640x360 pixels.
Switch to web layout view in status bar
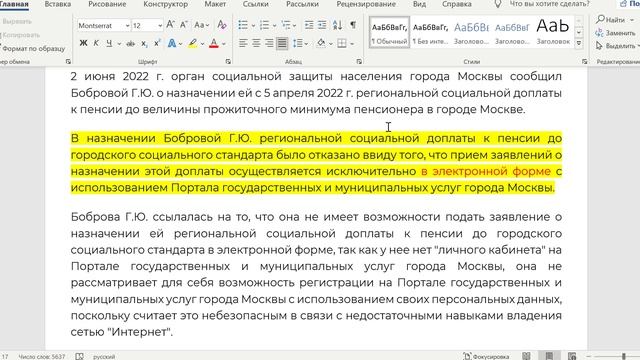point(572,356)
